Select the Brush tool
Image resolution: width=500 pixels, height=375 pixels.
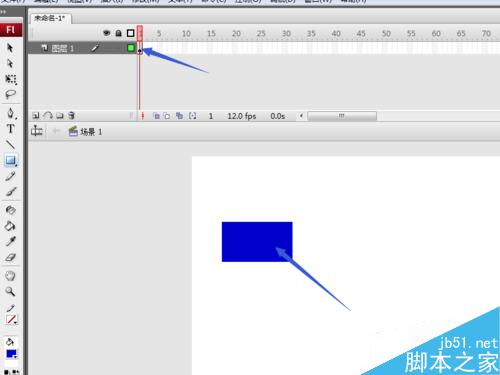pos(11,192)
